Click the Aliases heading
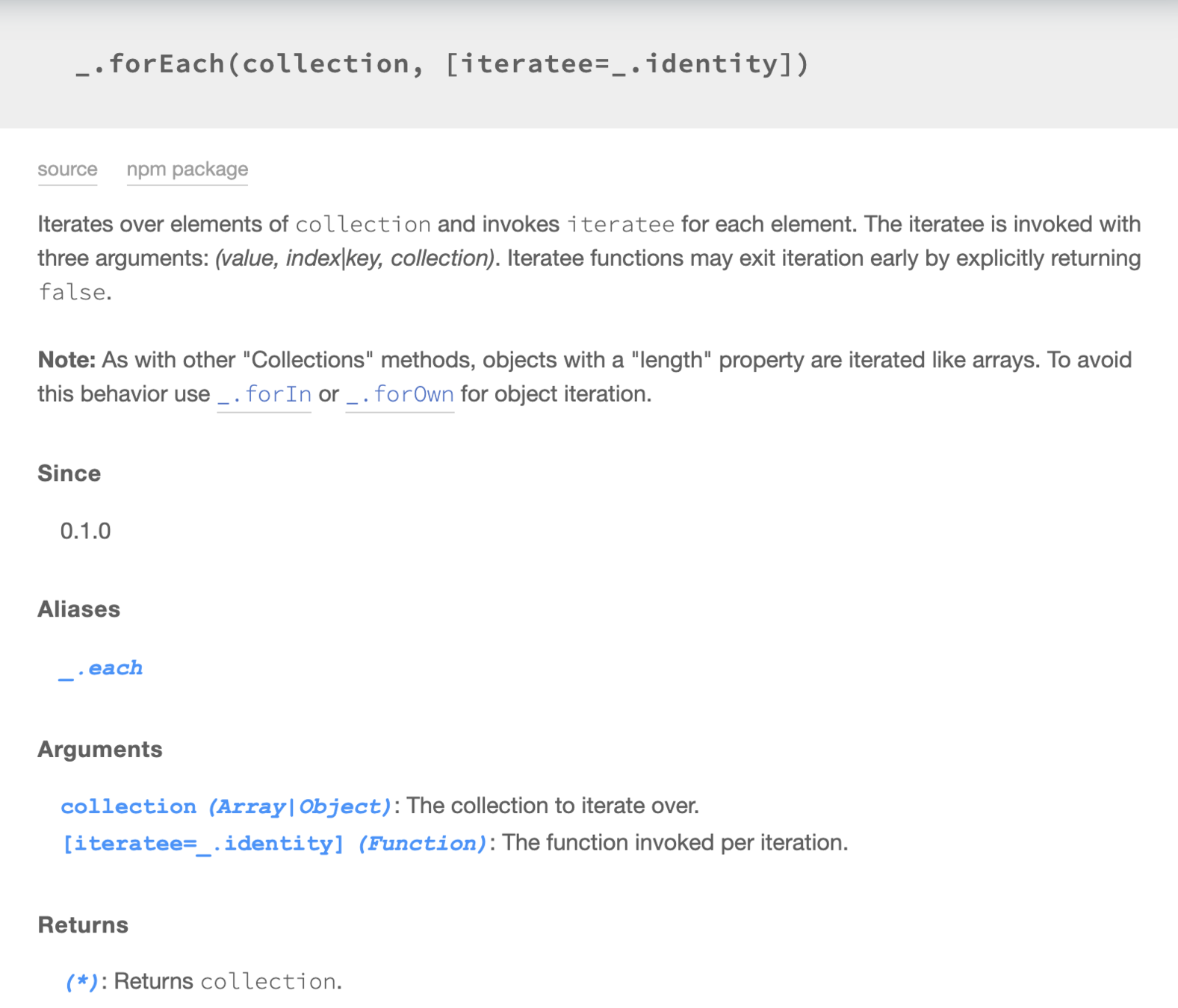 coord(79,609)
